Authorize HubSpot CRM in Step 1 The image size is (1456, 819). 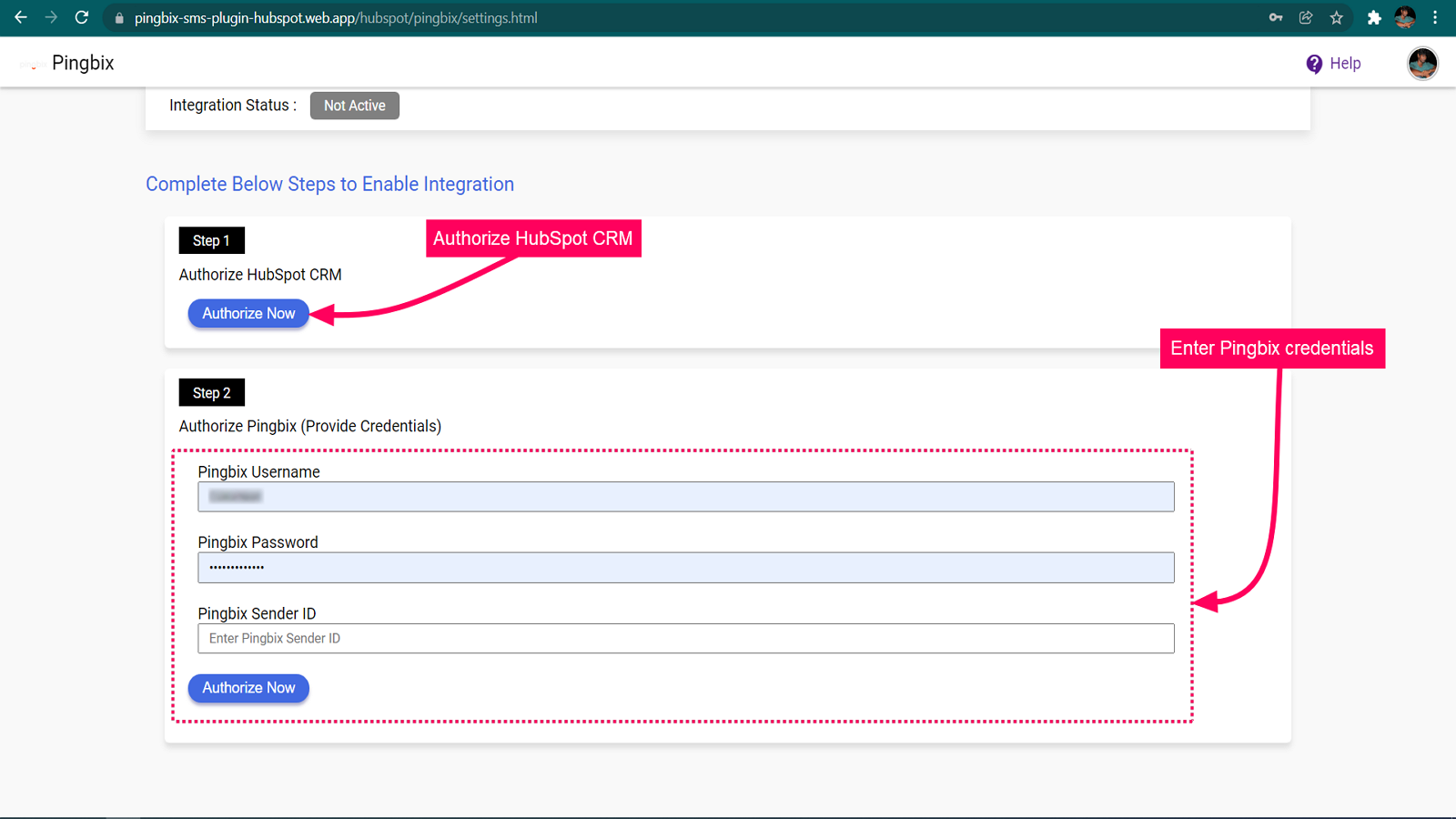tap(248, 313)
